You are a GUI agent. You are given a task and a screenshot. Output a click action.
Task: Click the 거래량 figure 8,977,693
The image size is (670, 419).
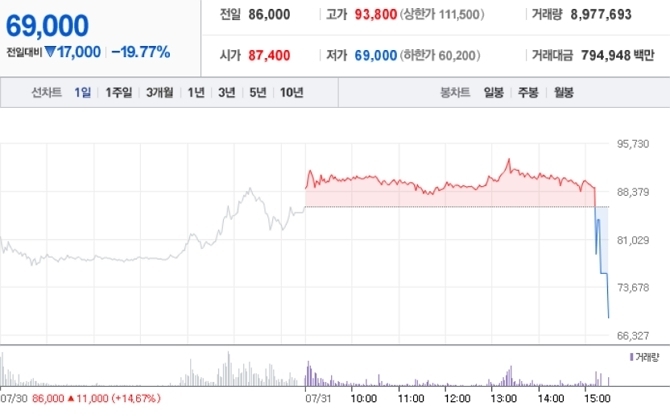point(619,16)
